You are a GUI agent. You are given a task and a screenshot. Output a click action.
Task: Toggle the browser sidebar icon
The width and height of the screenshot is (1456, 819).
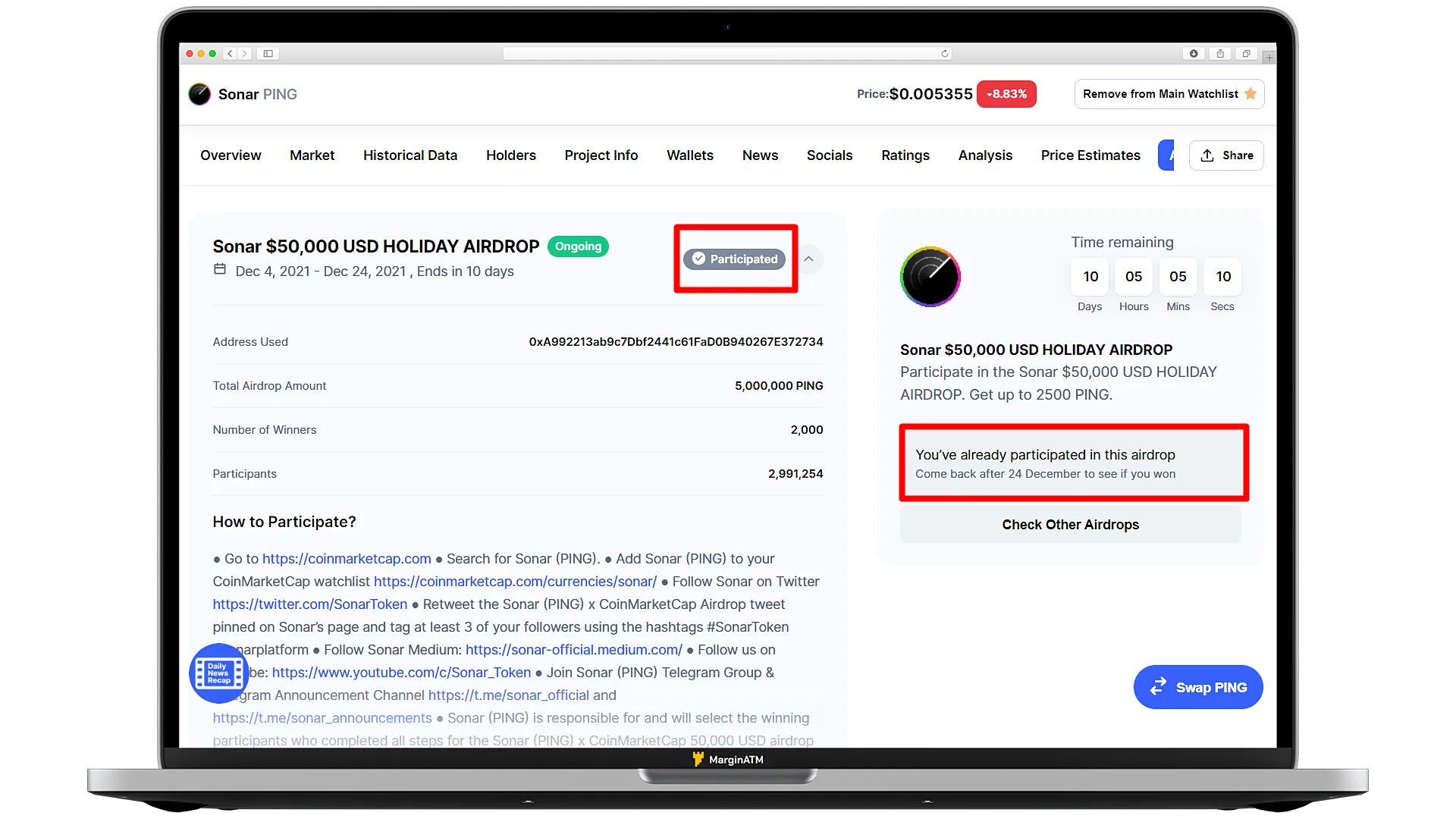[x=268, y=54]
